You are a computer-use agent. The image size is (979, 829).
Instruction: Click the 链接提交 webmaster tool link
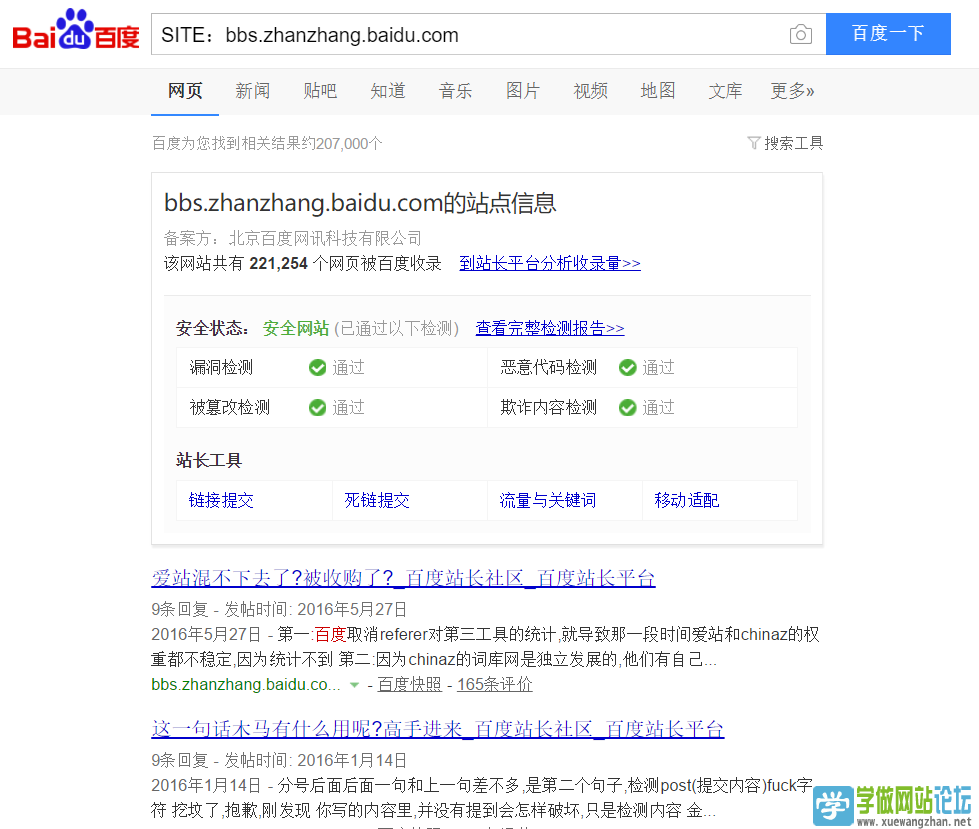click(220, 499)
